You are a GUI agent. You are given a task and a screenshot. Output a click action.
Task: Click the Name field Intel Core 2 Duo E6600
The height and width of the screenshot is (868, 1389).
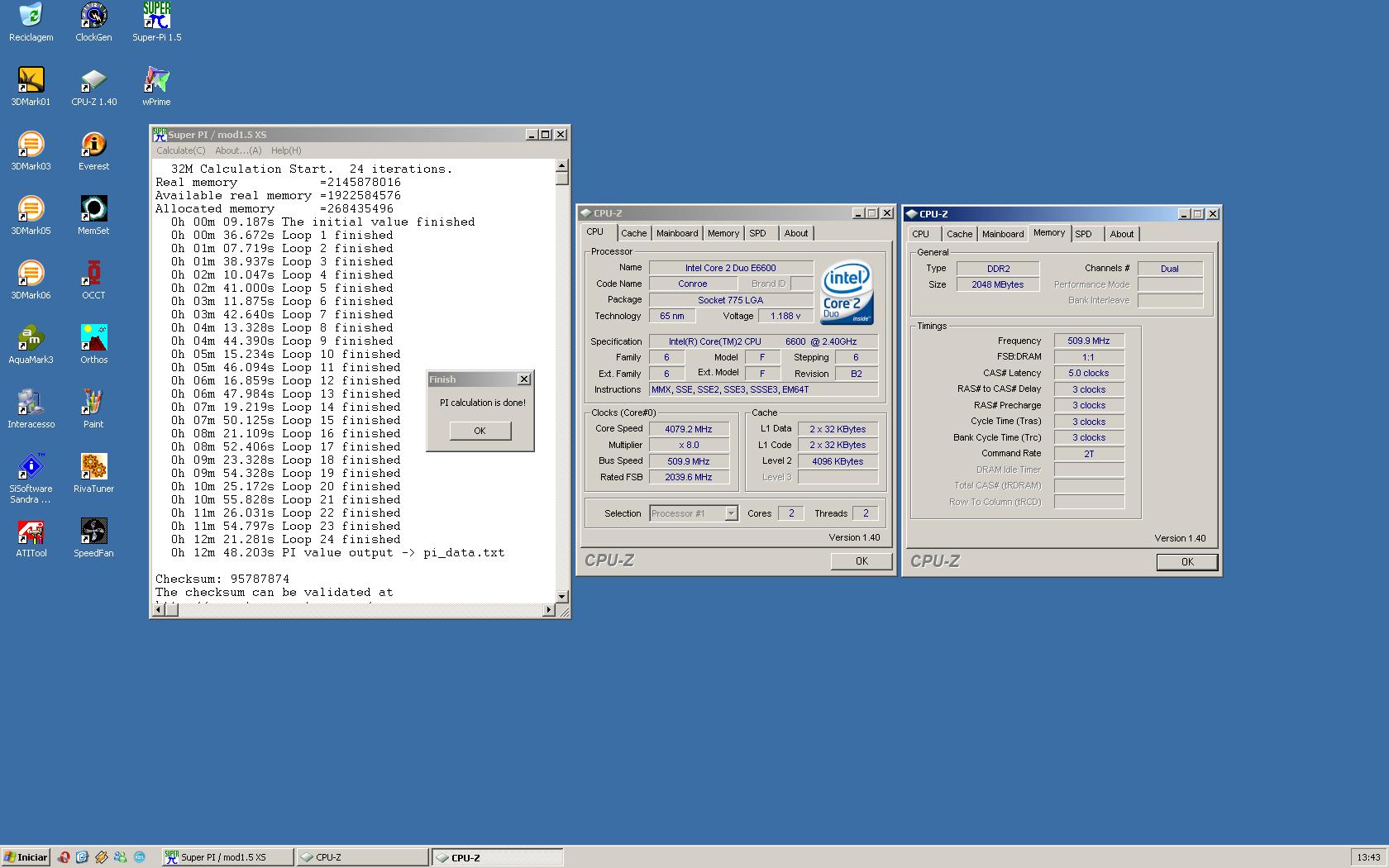point(731,268)
